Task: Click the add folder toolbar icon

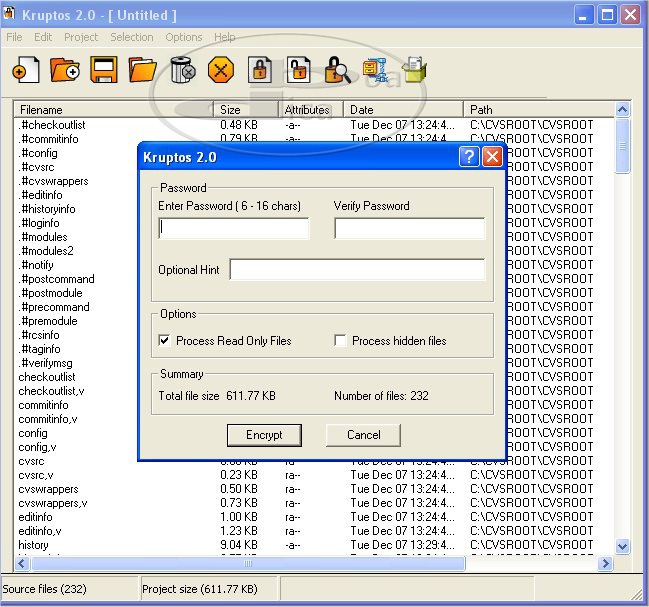Action: [x=65, y=70]
